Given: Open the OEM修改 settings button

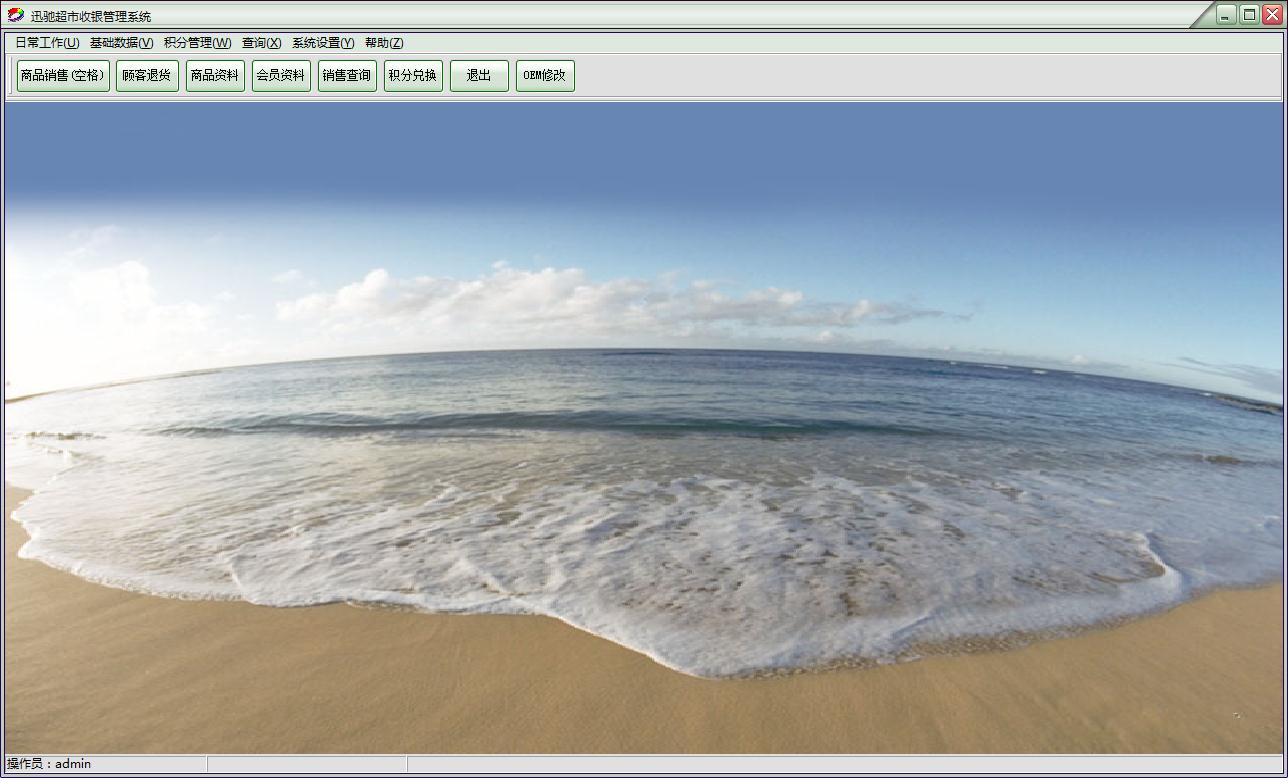Looking at the screenshot, I should (545, 76).
